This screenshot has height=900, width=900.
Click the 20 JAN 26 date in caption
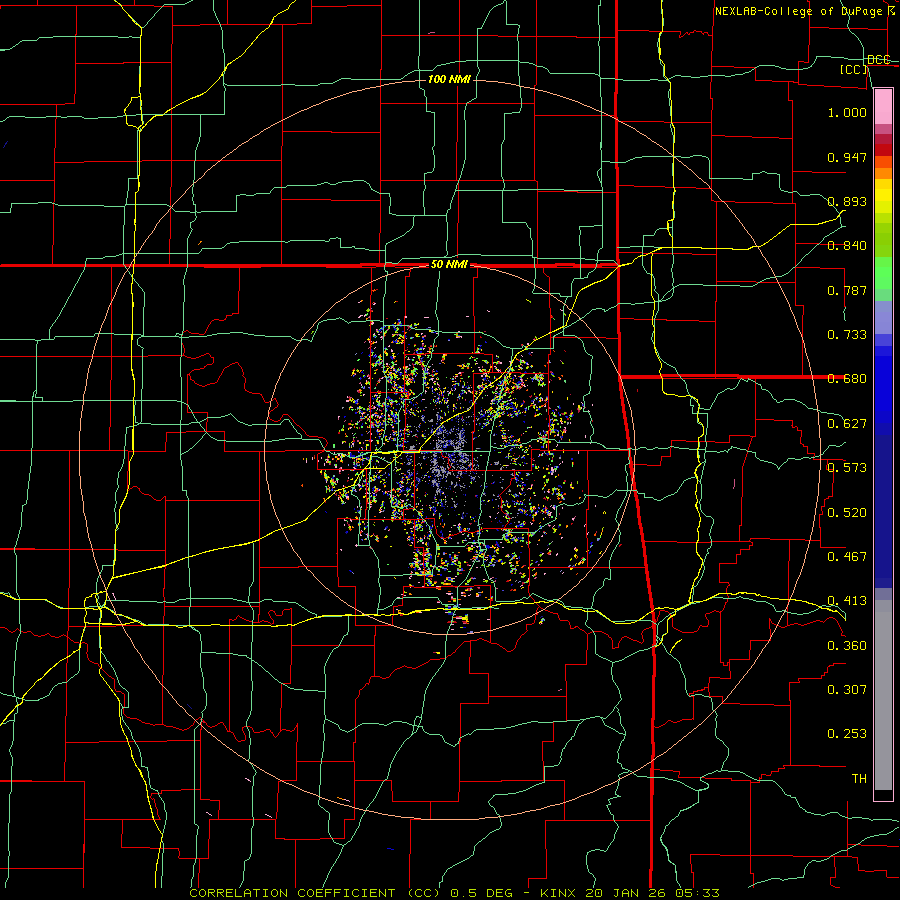pyautogui.click(x=625, y=893)
